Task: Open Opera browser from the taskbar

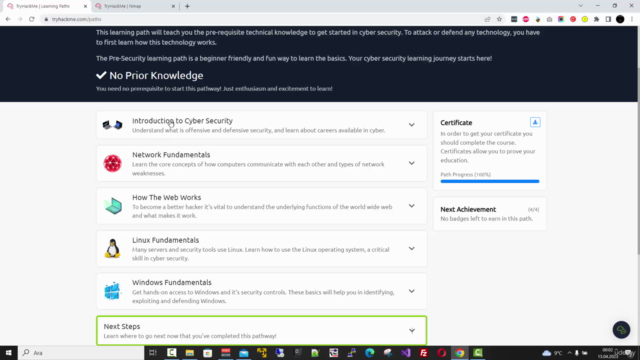Action: click(441, 353)
